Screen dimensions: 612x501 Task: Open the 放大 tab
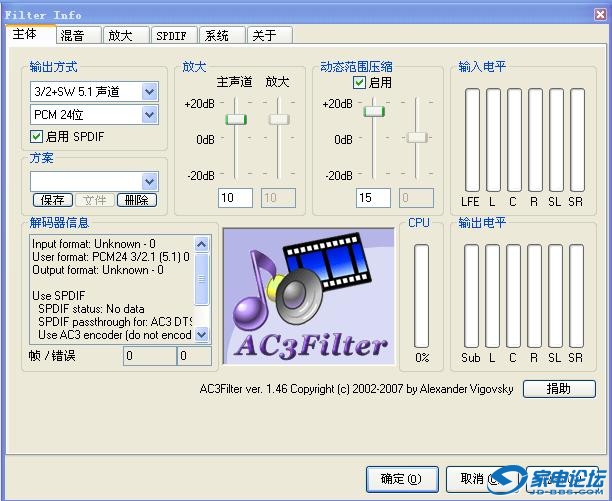(126, 36)
